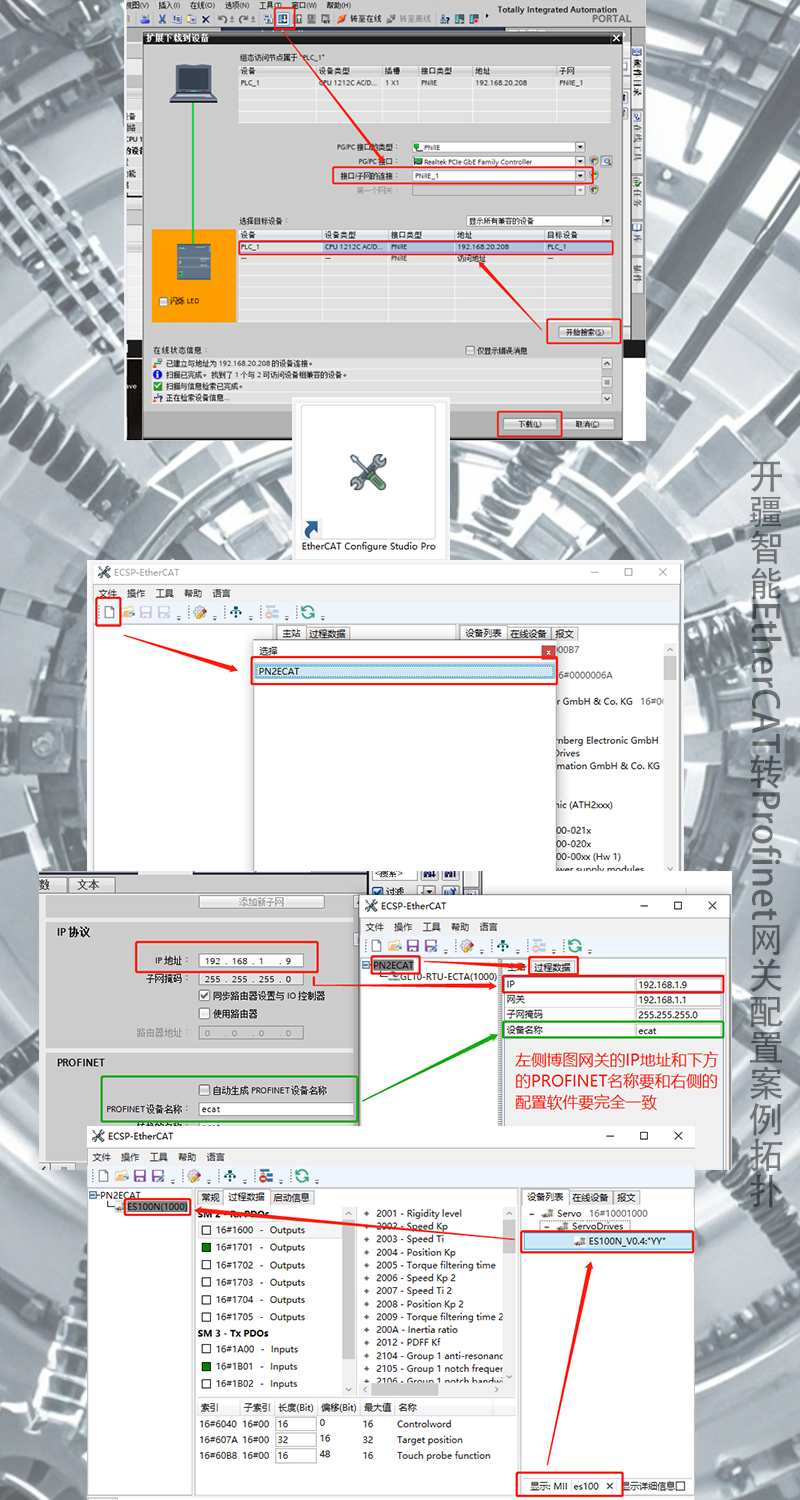Collapse the Servo 16#10001000 tree node

531,1214
